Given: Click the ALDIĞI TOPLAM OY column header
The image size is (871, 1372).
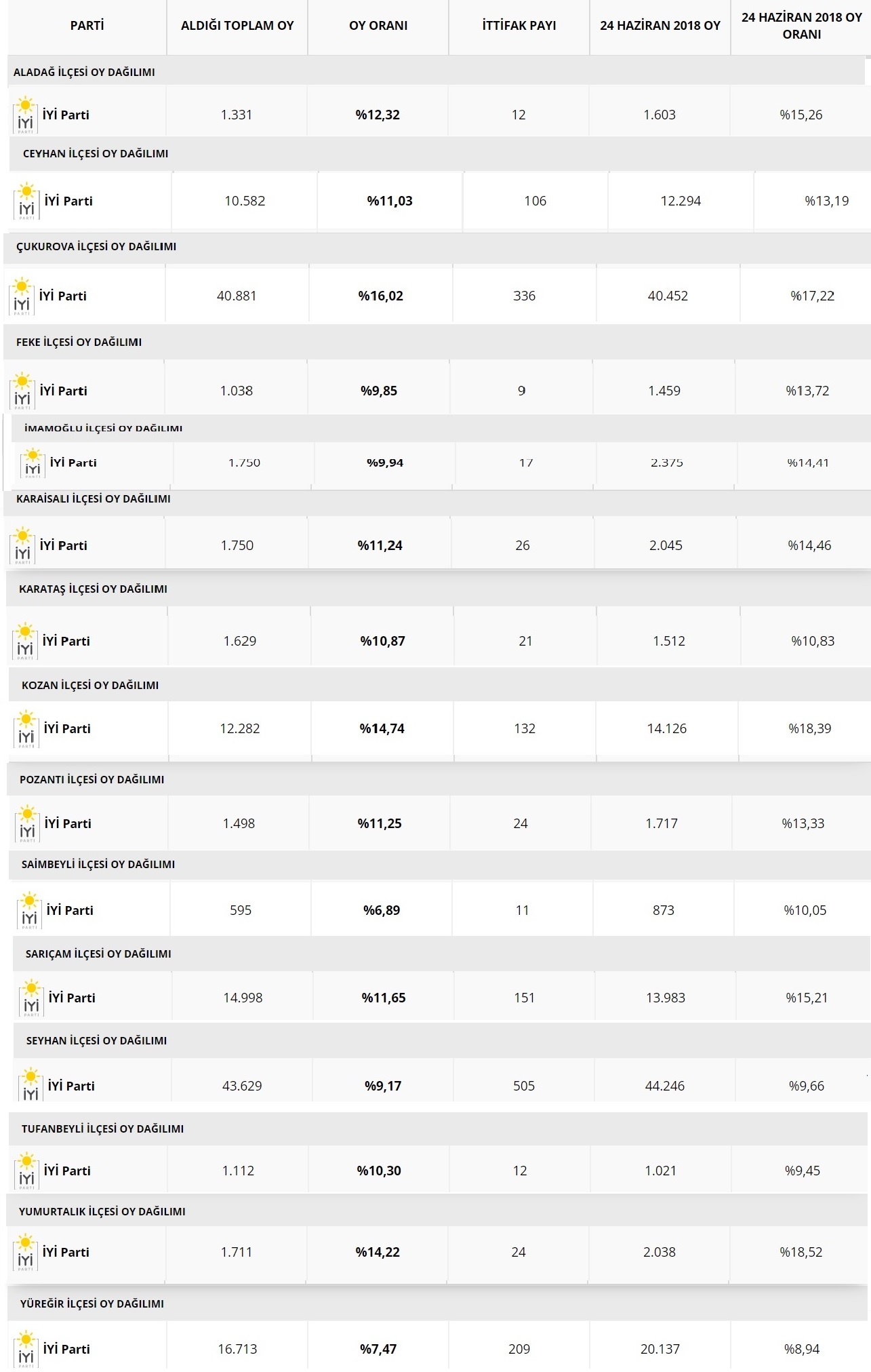Looking at the screenshot, I should coord(237,26).
